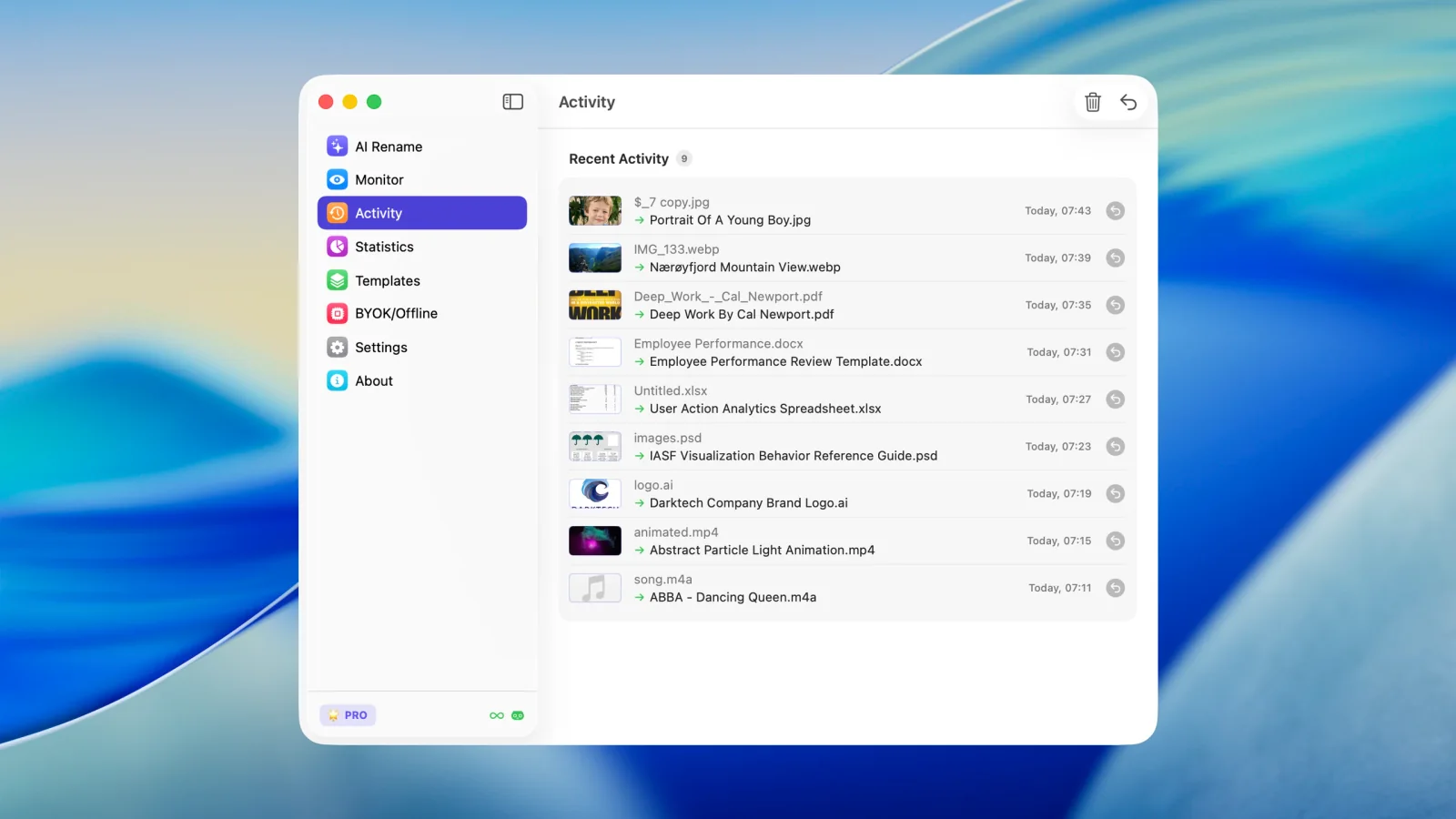Open the About page
Screen dimensions: 1456x819
(x=422, y=380)
